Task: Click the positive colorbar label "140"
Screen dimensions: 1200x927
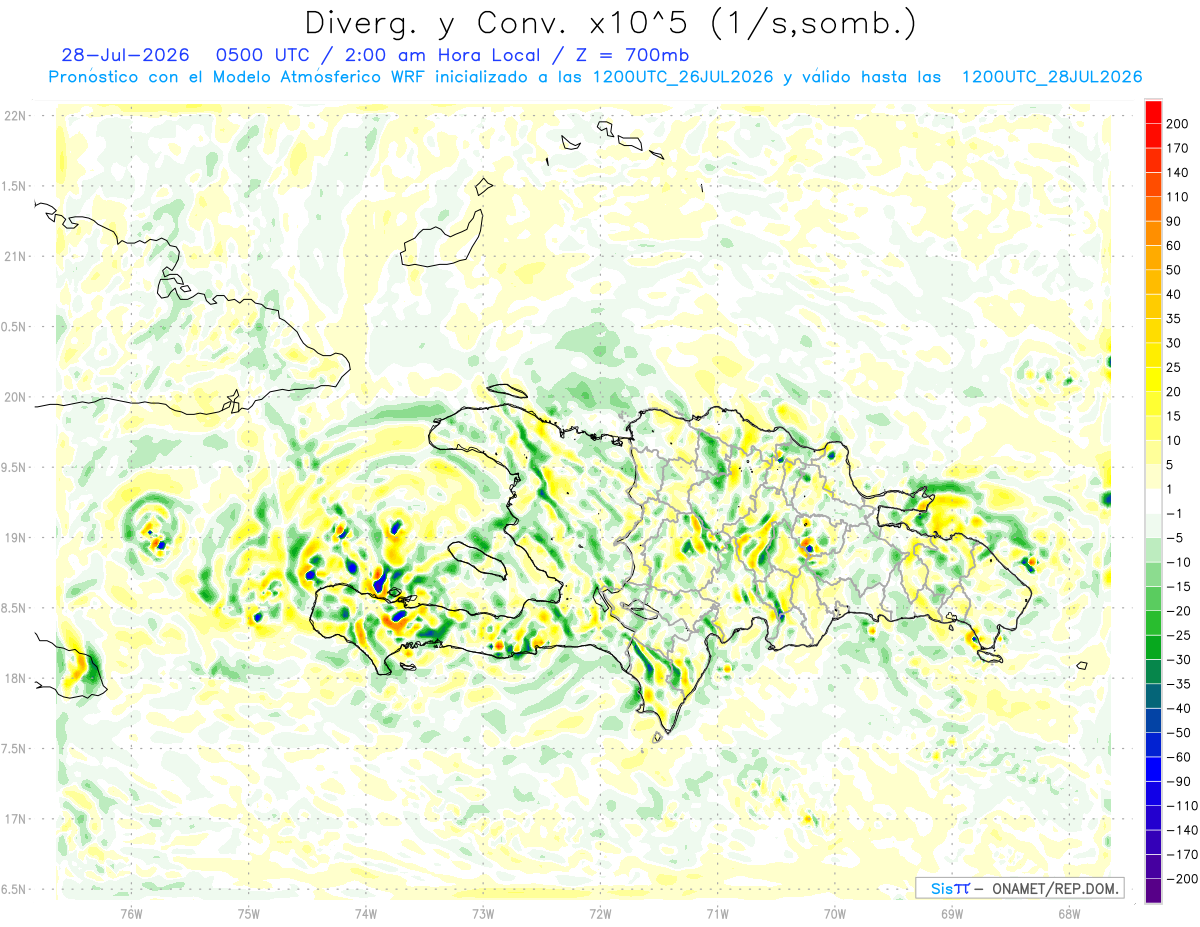Action: pyautogui.click(x=1177, y=172)
